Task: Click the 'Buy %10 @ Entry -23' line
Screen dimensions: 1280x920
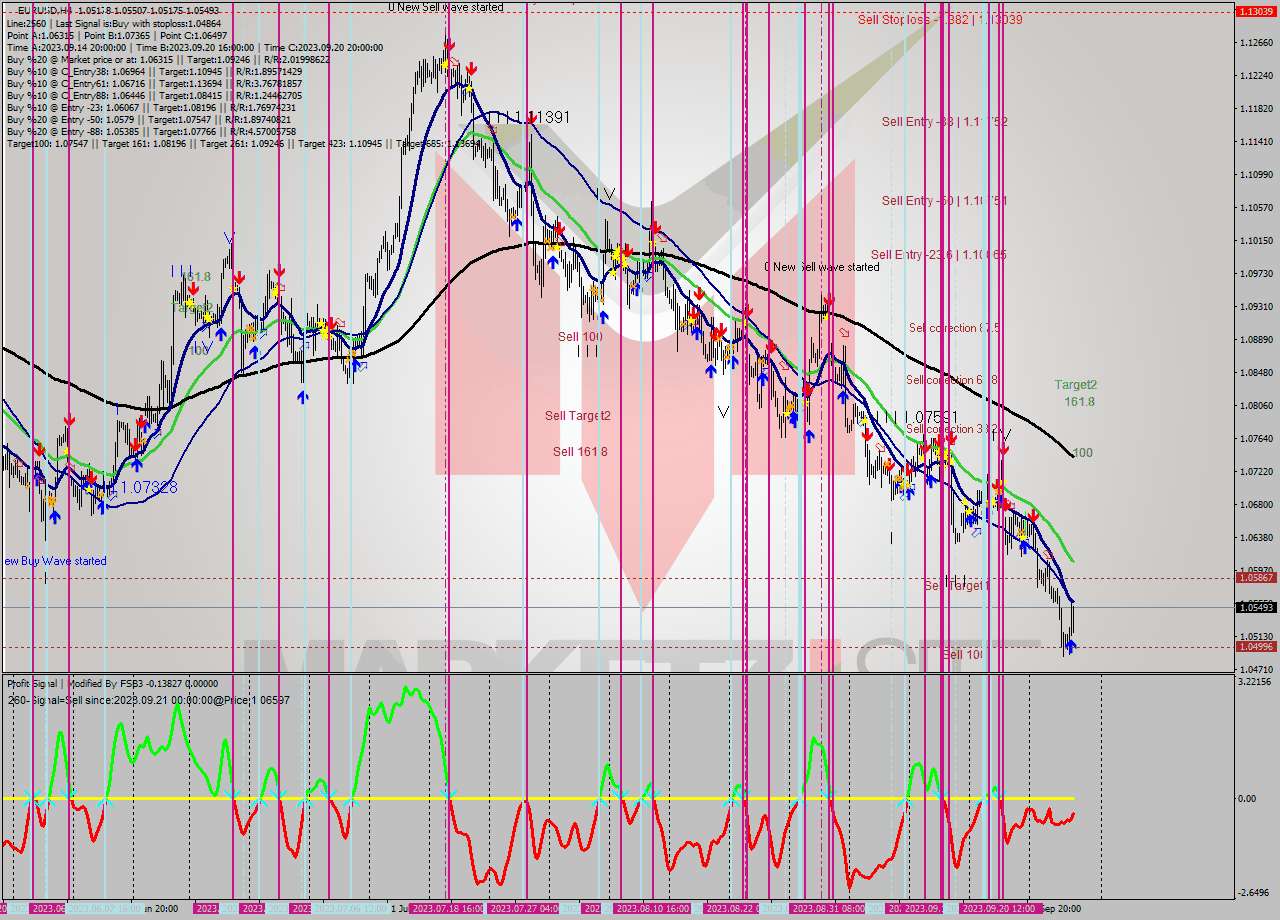Action: coord(151,107)
